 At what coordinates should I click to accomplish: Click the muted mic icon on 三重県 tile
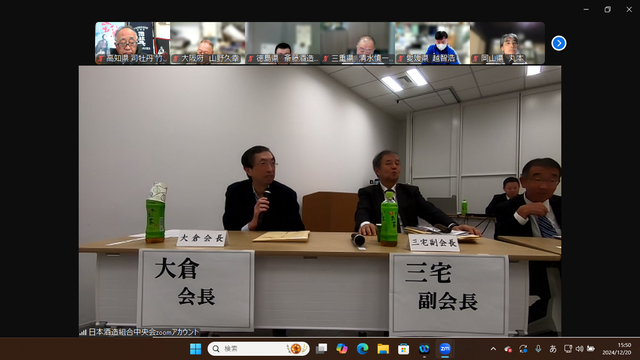pyautogui.click(x=326, y=59)
